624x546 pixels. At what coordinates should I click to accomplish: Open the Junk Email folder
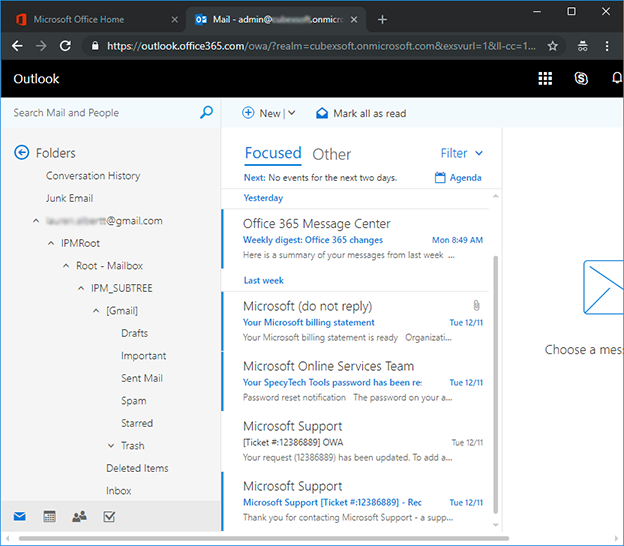tap(69, 198)
